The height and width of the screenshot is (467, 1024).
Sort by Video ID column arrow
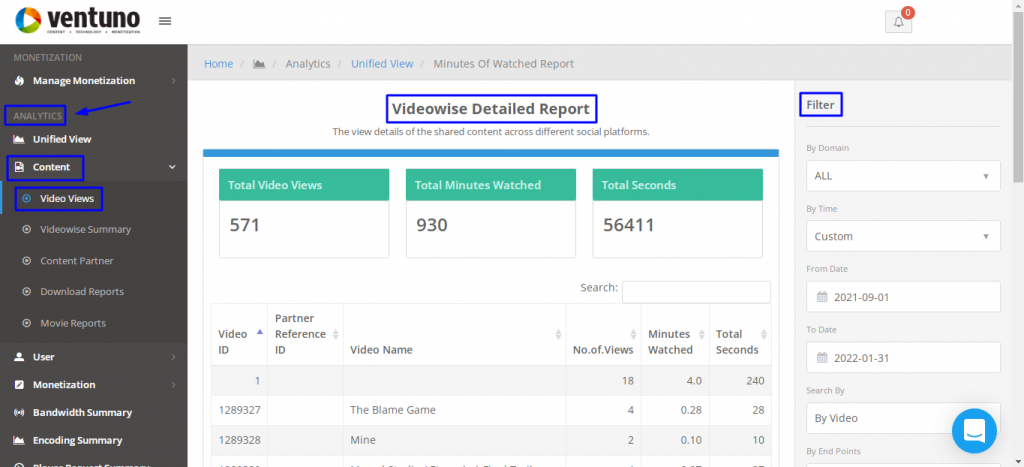click(260, 332)
